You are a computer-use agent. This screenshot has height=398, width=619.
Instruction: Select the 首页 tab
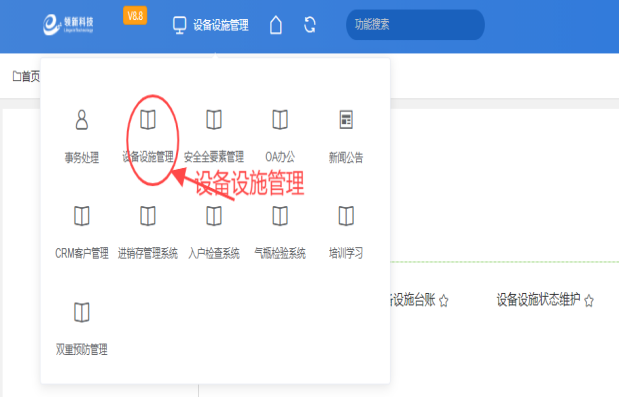coord(26,76)
